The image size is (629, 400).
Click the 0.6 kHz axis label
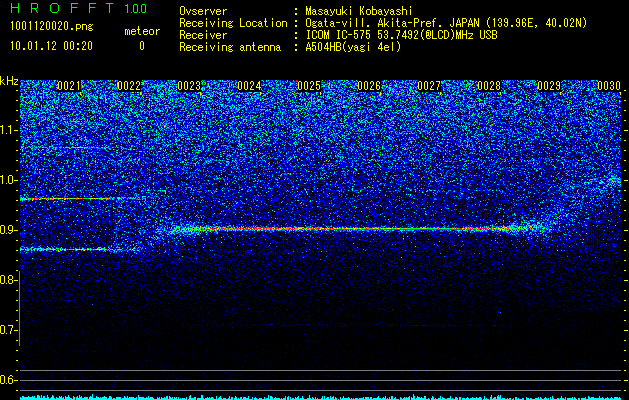pos(8,380)
